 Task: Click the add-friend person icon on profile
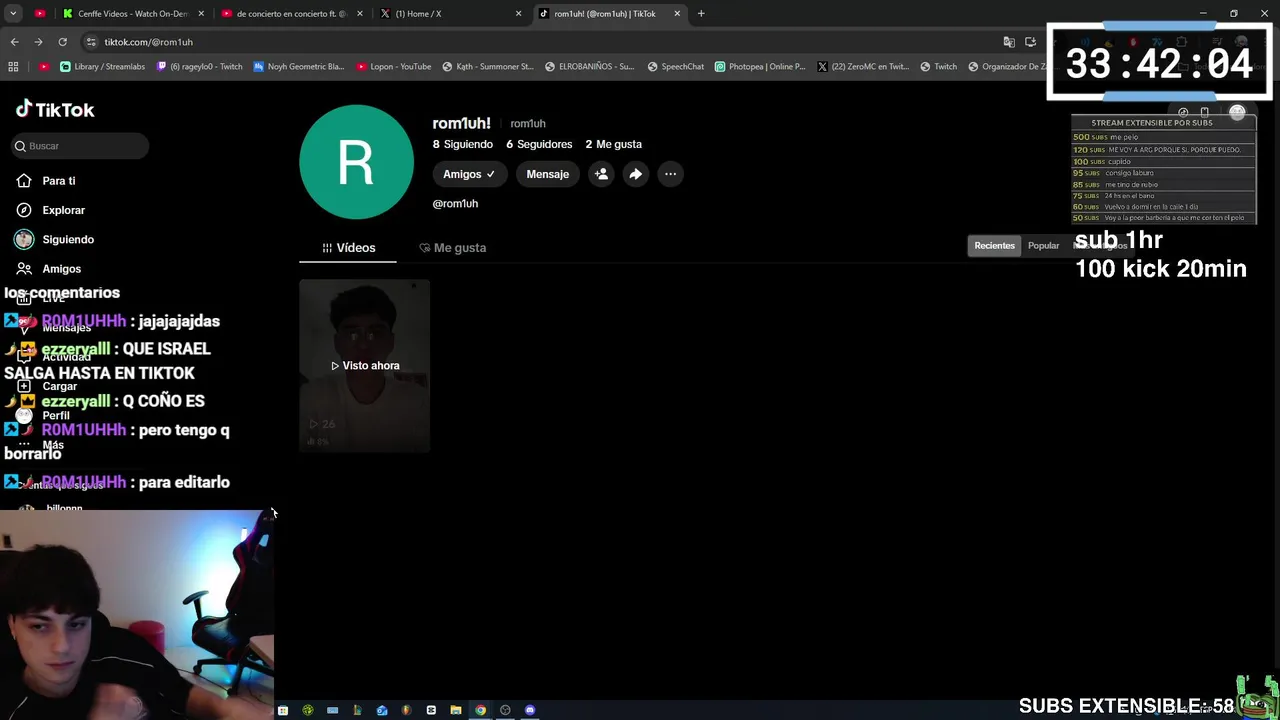(x=601, y=174)
